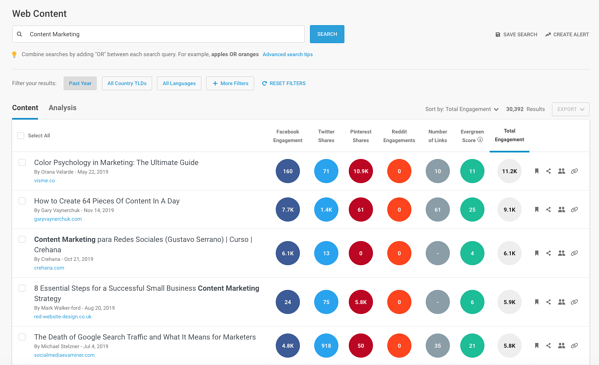Check the Color Psychology in Marketing row

tap(22, 162)
